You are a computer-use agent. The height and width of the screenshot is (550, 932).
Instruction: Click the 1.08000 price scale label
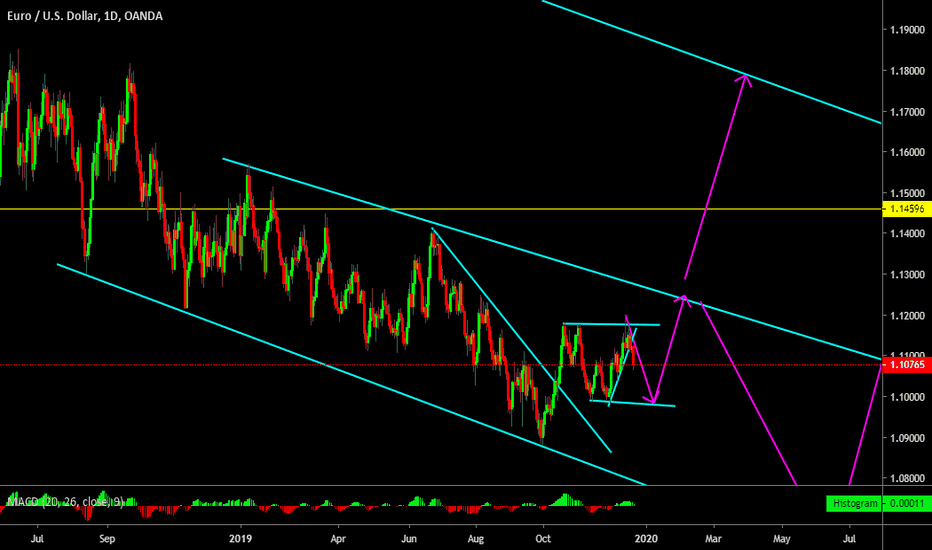click(x=907, y=478)
